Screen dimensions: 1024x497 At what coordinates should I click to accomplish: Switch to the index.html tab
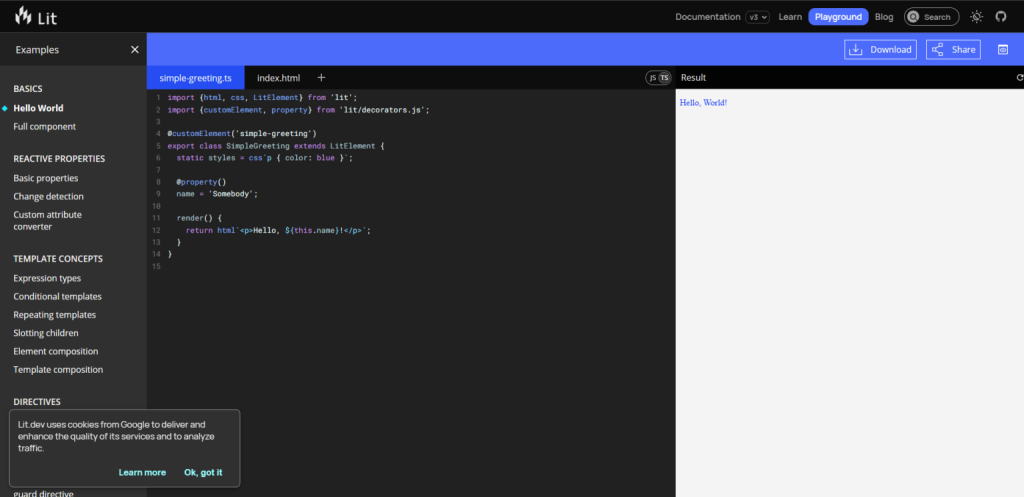[x=279, y=78]
